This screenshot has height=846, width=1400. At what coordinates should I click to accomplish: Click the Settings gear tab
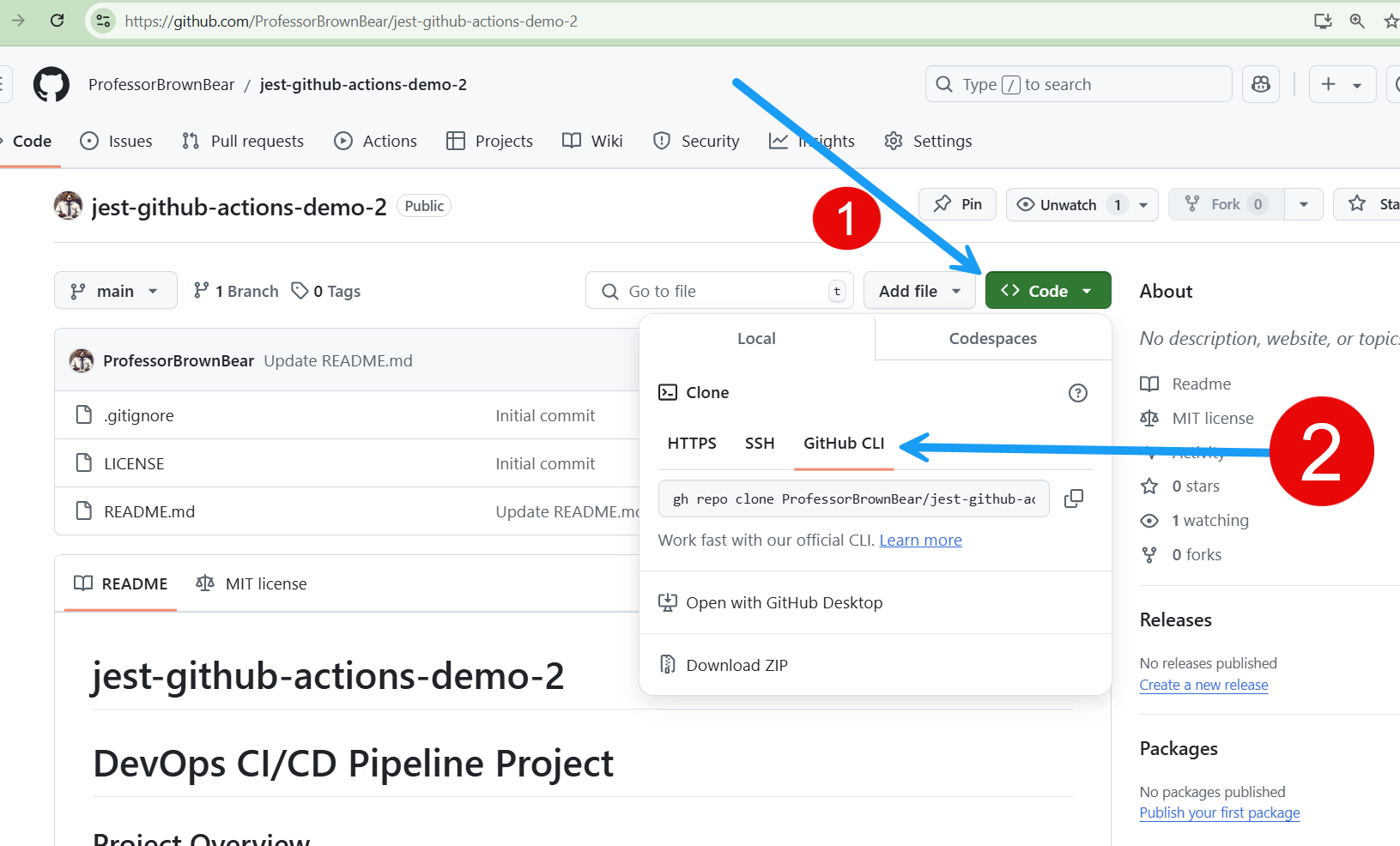coord(928,141)
